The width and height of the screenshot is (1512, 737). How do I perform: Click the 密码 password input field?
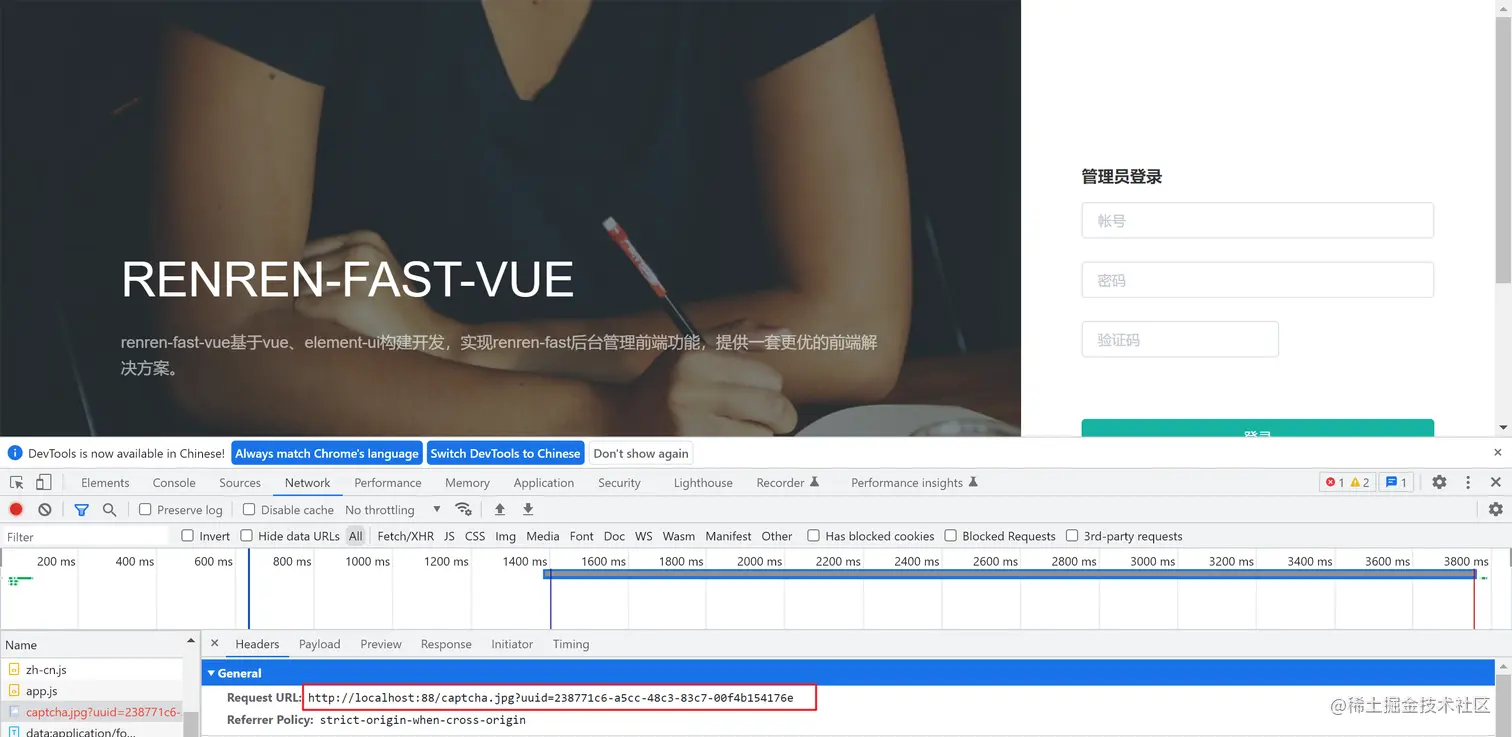[x=1258, y=280]
